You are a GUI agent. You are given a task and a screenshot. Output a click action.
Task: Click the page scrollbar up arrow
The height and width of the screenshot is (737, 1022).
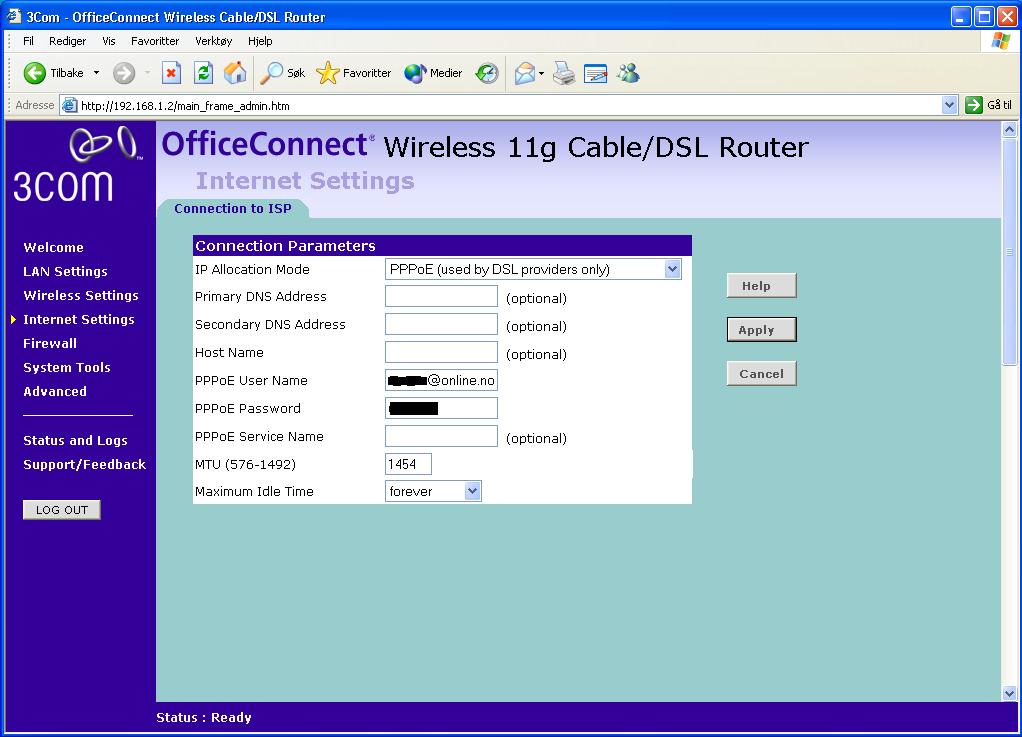pos(1009,129)
